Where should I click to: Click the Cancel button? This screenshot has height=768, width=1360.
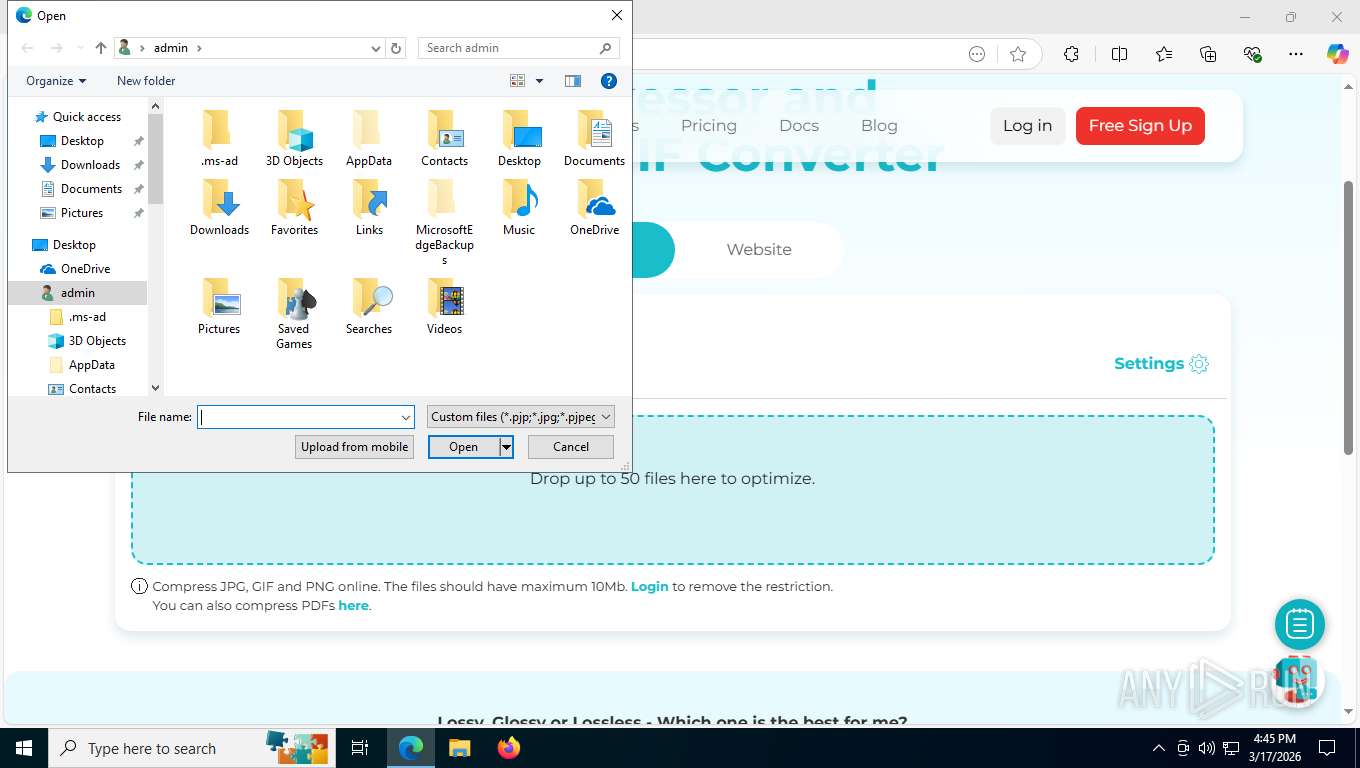pyautogui.click(x=571, y=447)
